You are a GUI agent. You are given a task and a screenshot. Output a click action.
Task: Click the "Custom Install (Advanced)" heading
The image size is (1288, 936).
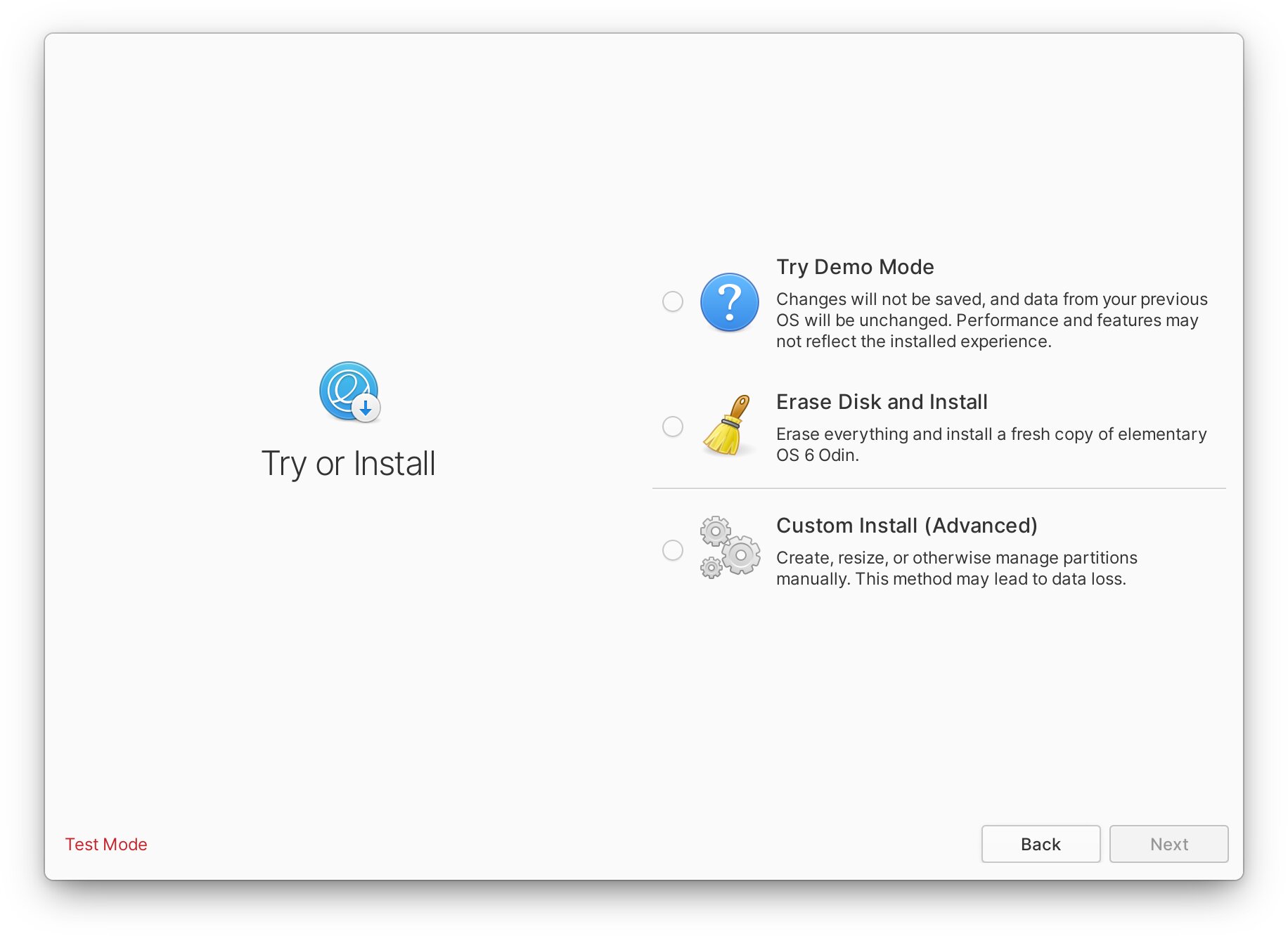click(x=906, y=526)
